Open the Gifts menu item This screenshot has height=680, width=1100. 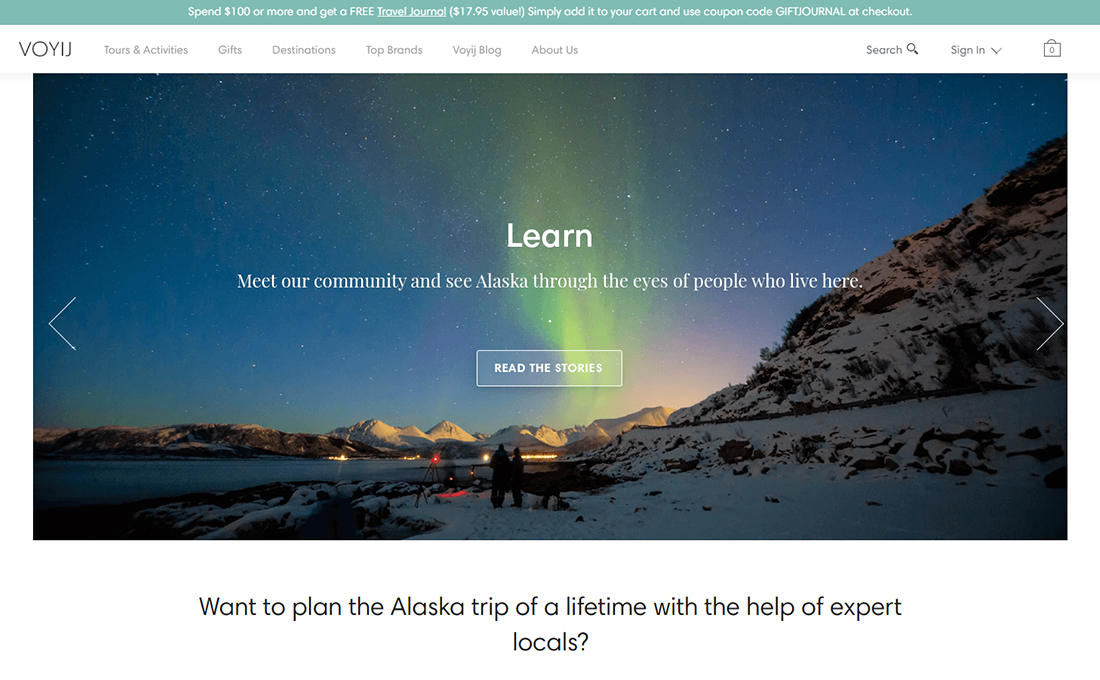229,50
